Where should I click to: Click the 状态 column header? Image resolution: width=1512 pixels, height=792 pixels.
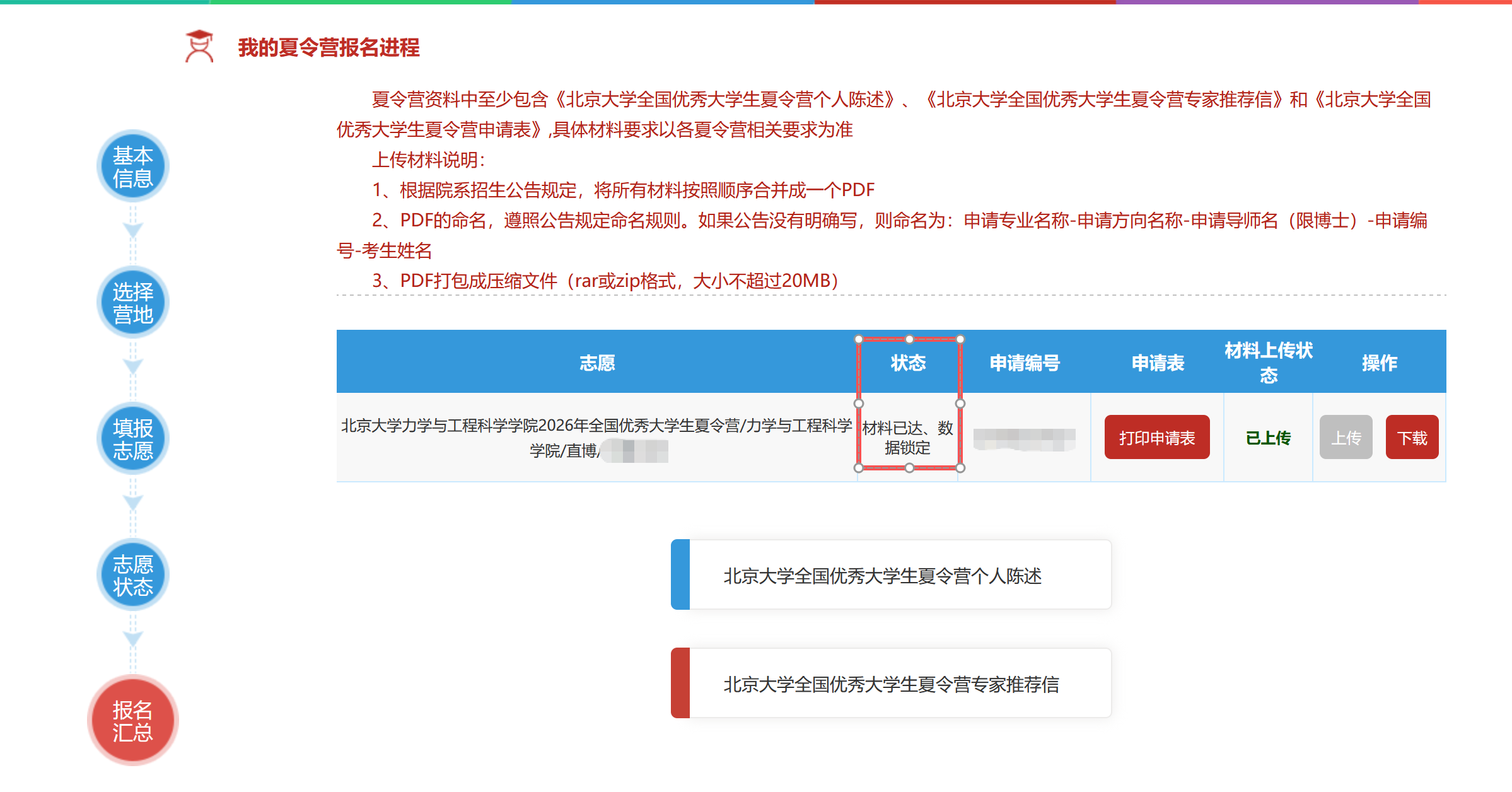(908, 363)
